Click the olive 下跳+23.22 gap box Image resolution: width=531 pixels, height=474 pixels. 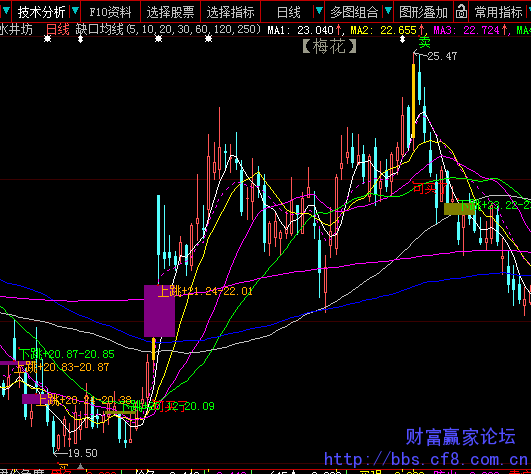[x=460, y=209]
